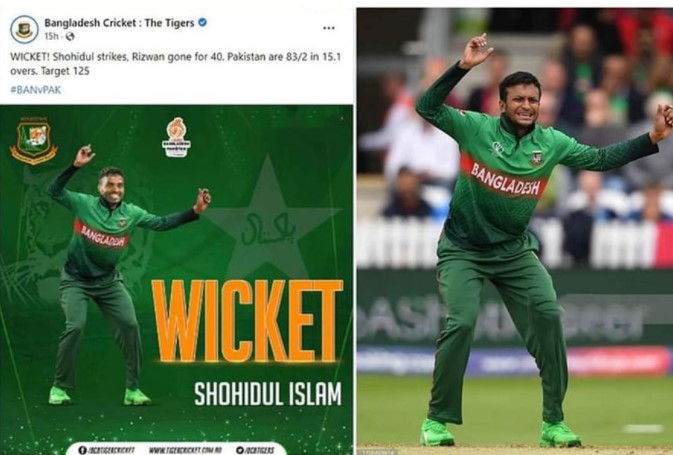Click the blue verified badge beside page name
Screen dimensions: 673x455
(x=202, y=22)
